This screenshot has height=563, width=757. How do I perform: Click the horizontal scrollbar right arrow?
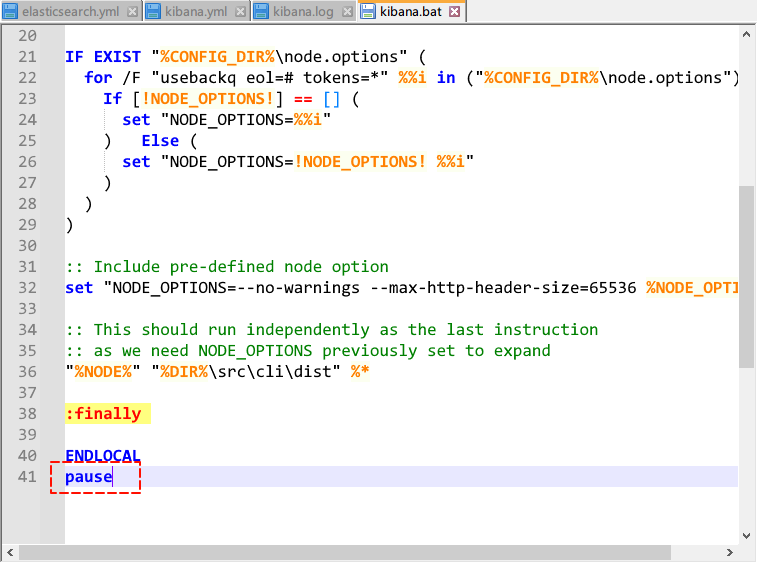(x=730, y=553)
